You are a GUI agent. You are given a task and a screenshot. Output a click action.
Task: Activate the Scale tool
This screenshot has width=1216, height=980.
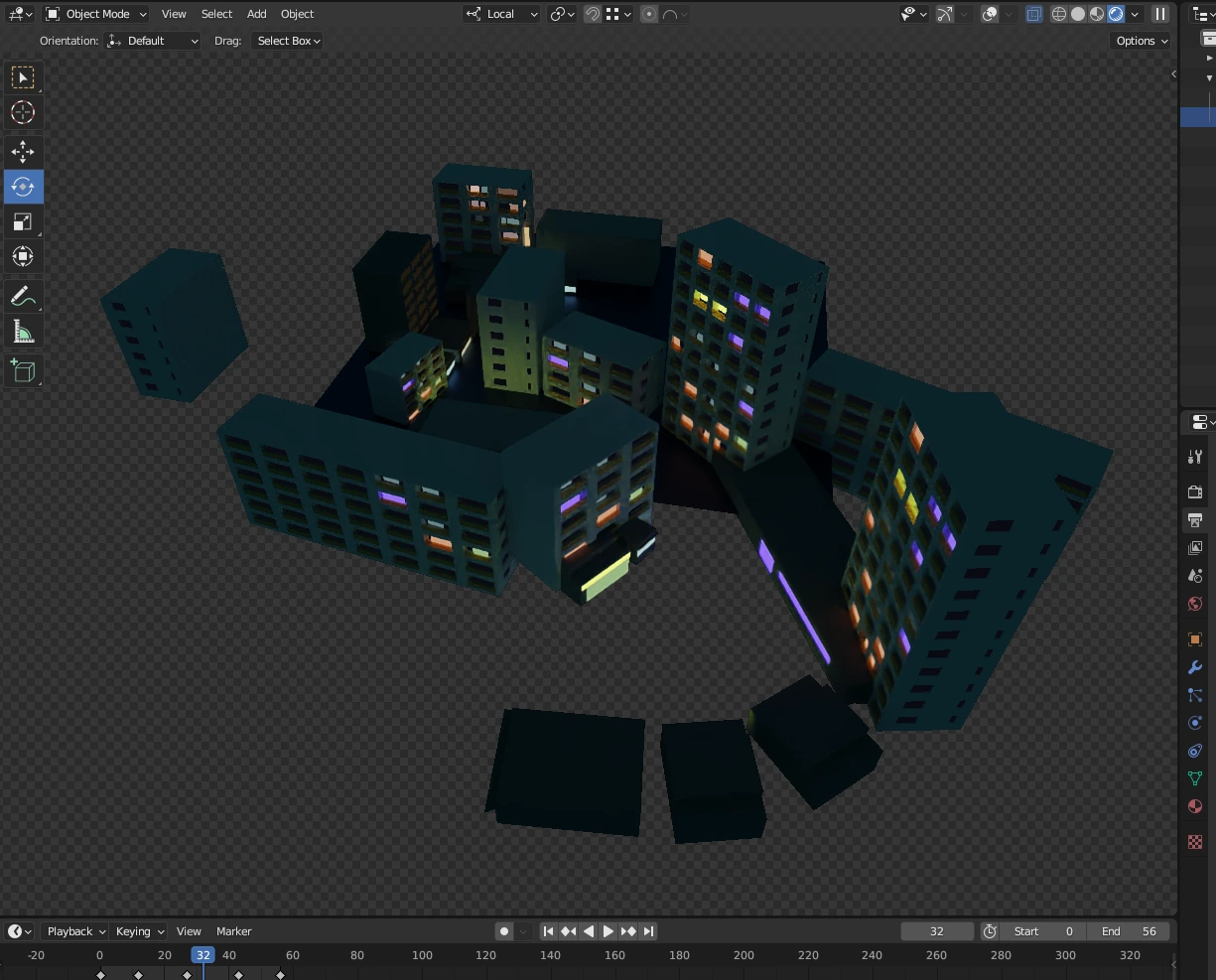coord(23,221)
